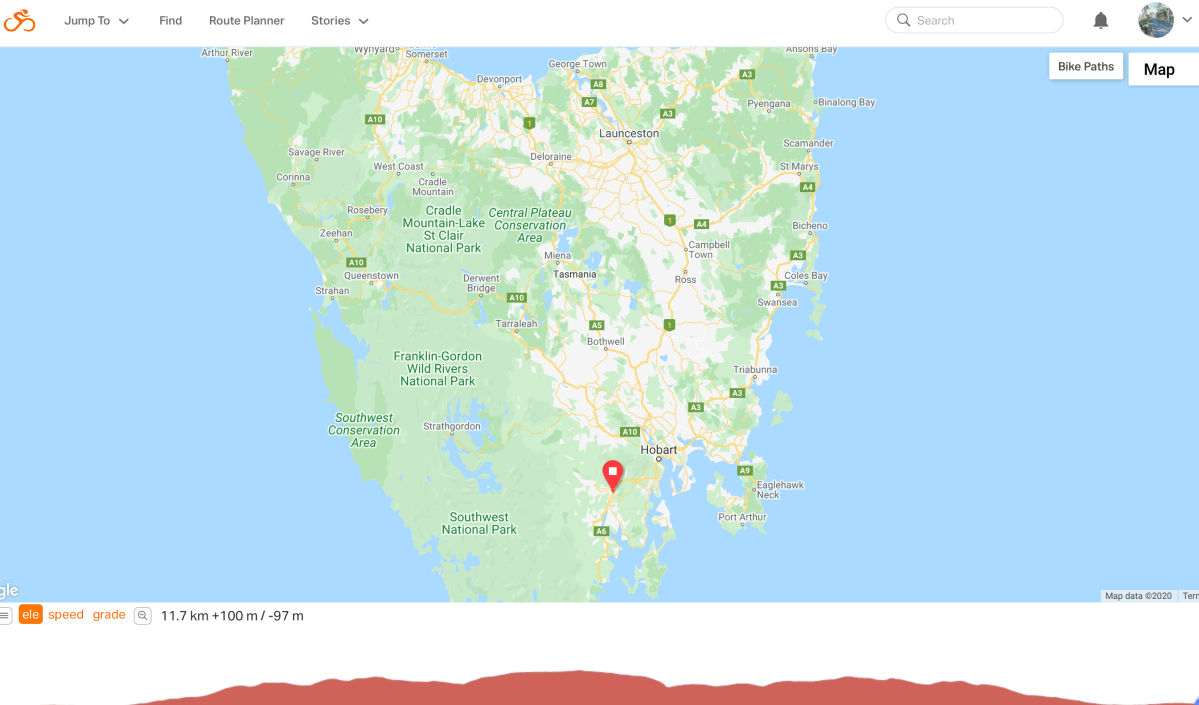Expand the Stories dropdown menu

(340, 21)
